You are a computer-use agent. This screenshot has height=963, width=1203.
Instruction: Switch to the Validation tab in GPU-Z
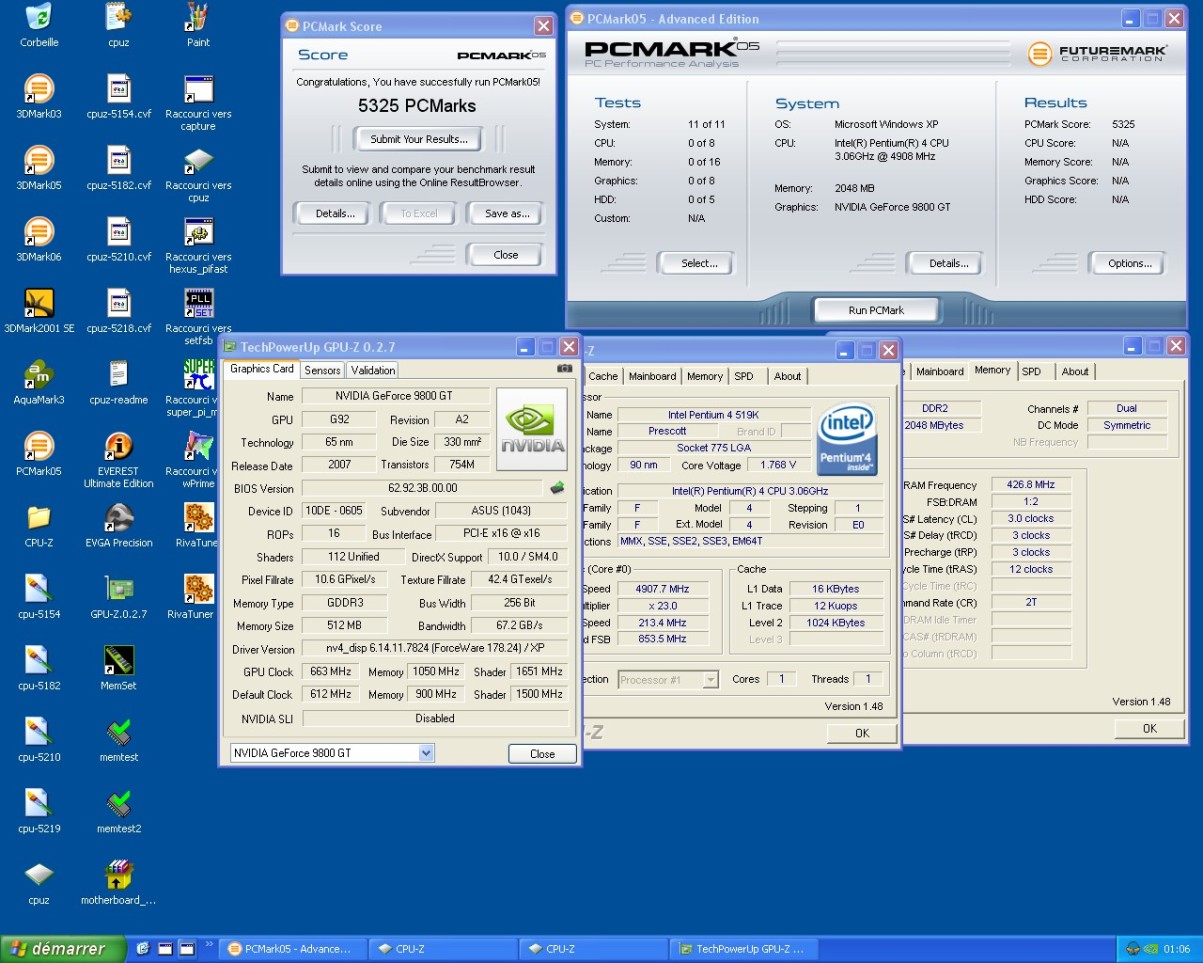click(373, 370)
